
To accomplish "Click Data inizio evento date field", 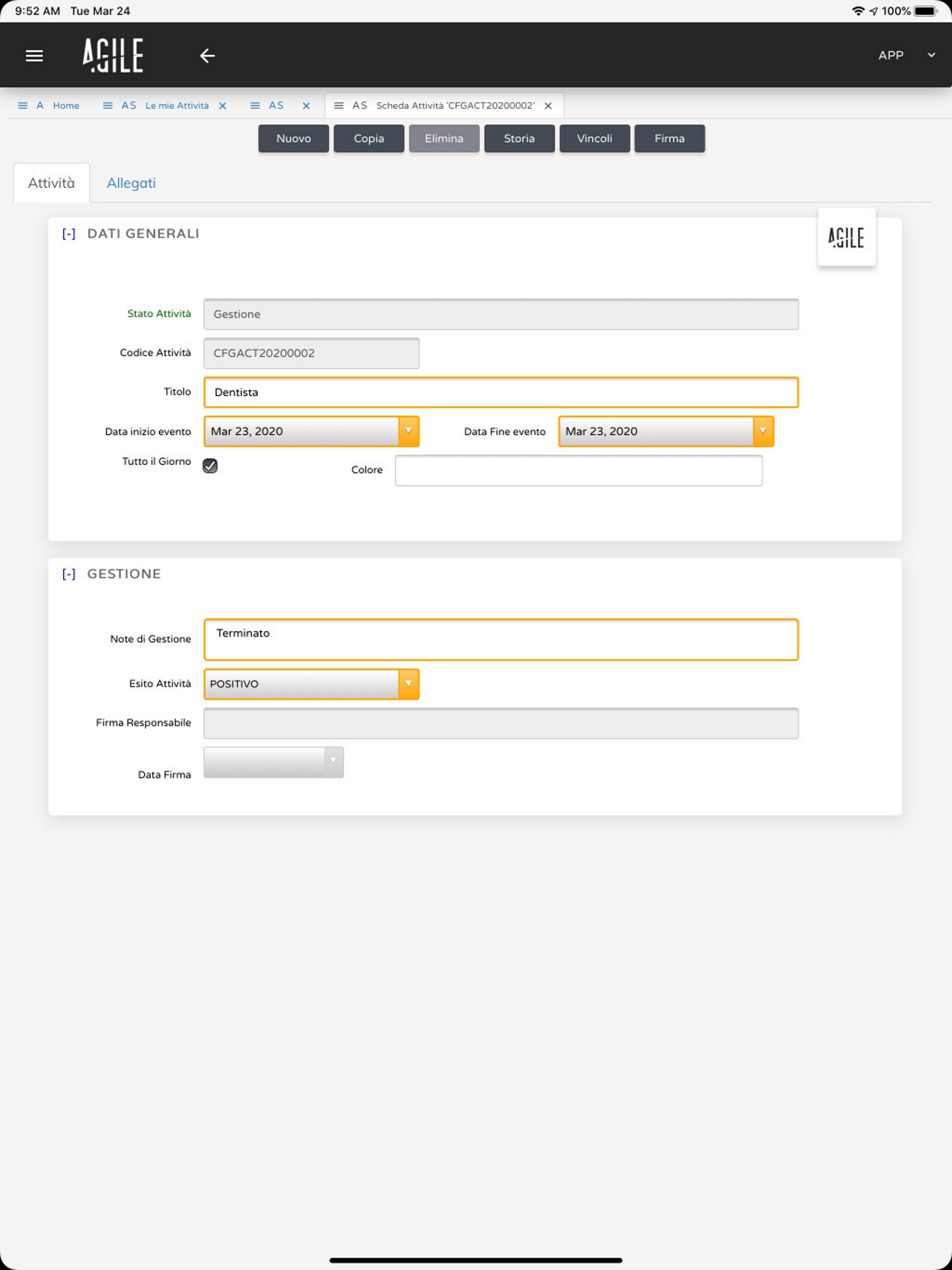I will click(301, 431).
